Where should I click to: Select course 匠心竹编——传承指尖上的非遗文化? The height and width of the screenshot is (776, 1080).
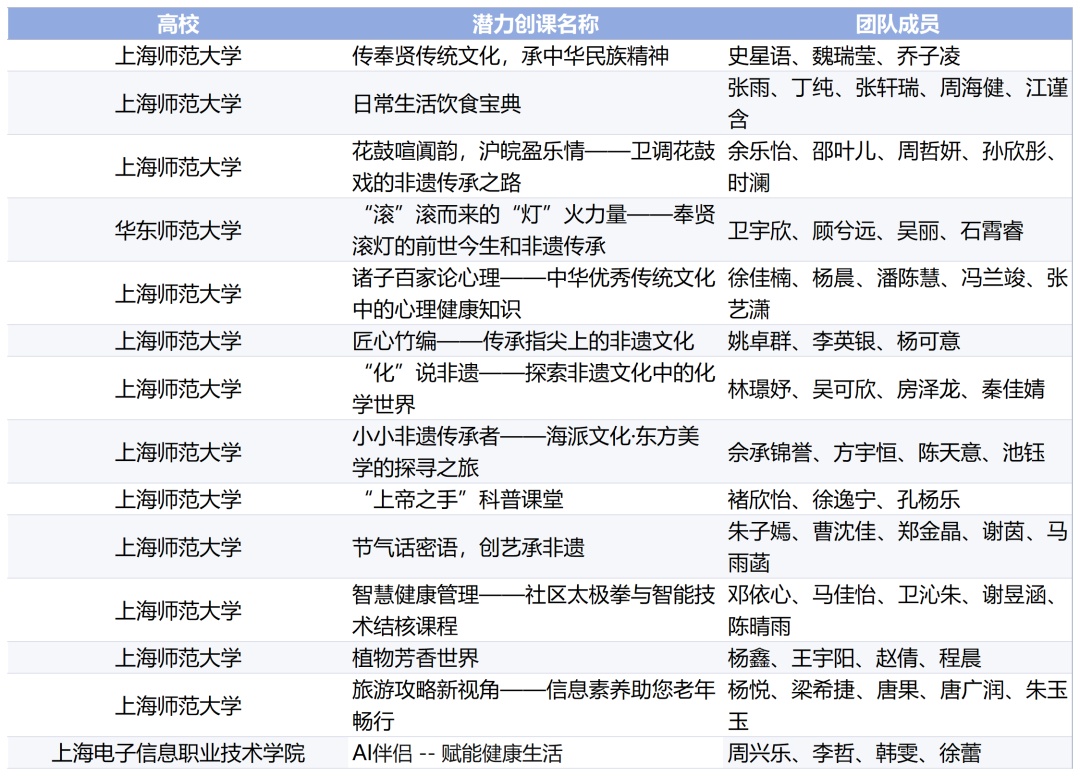coord(523,341)
